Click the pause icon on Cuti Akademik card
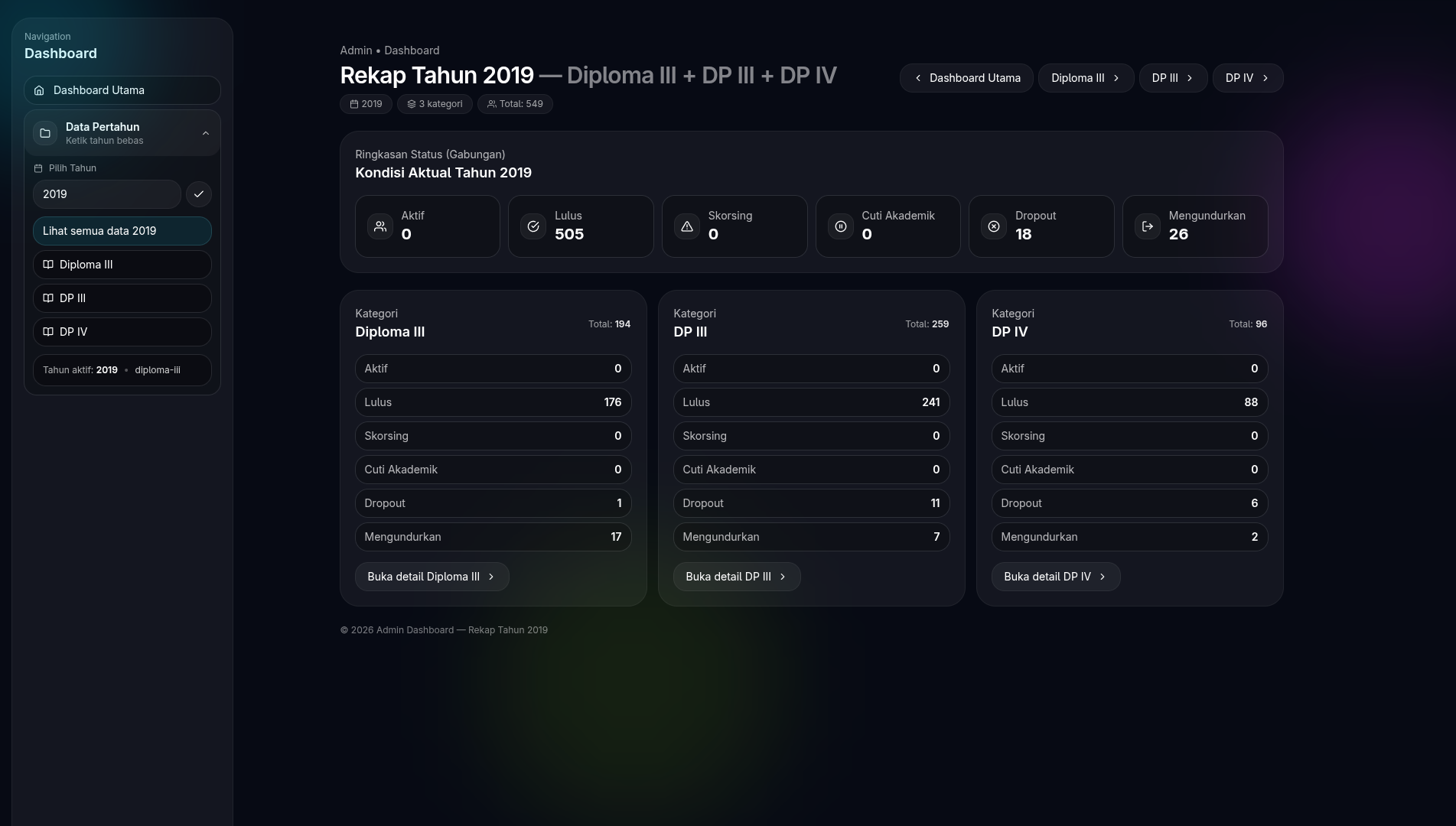1456x826 pixels. [x=841, y=226]
